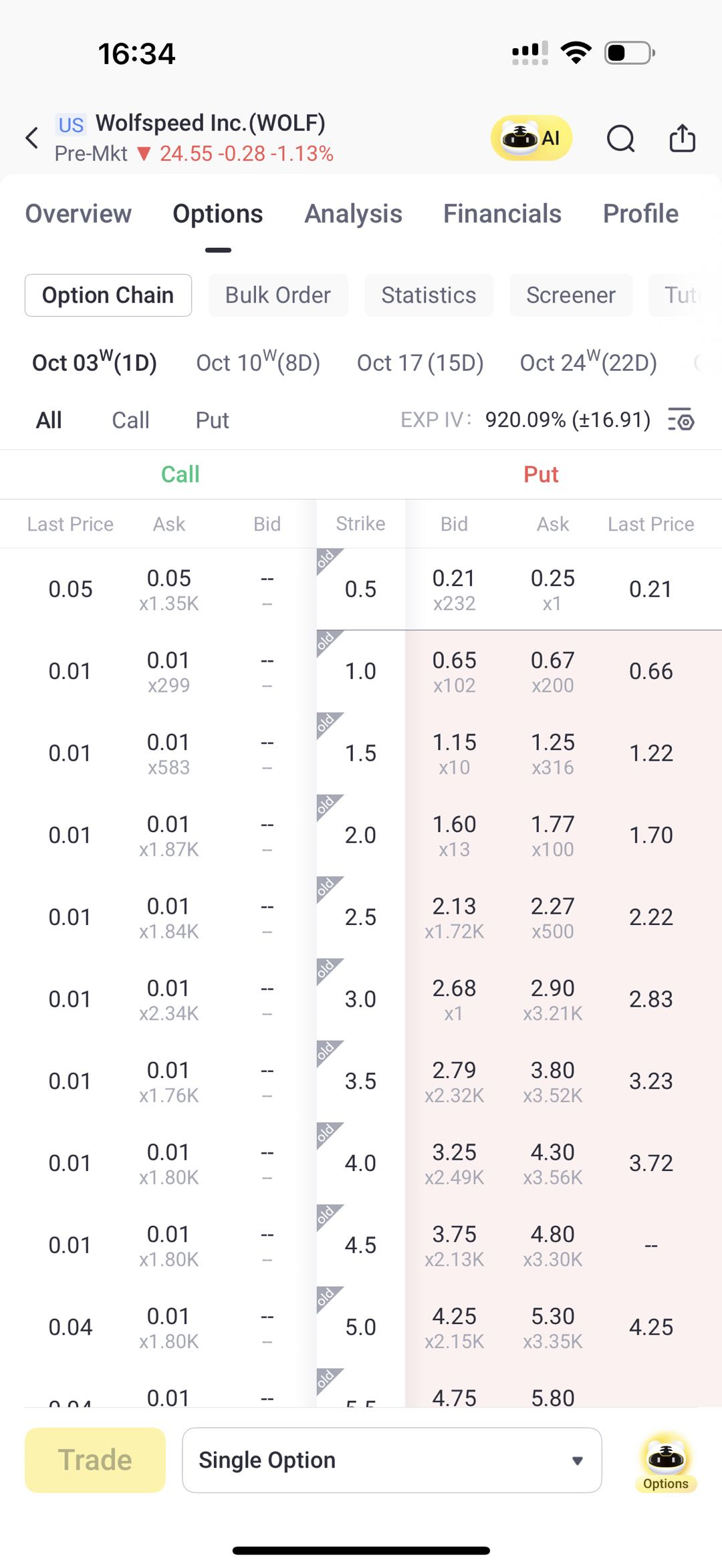Switch to the Financials tab
The image size is (722, 1568).
tap(502, 214)
